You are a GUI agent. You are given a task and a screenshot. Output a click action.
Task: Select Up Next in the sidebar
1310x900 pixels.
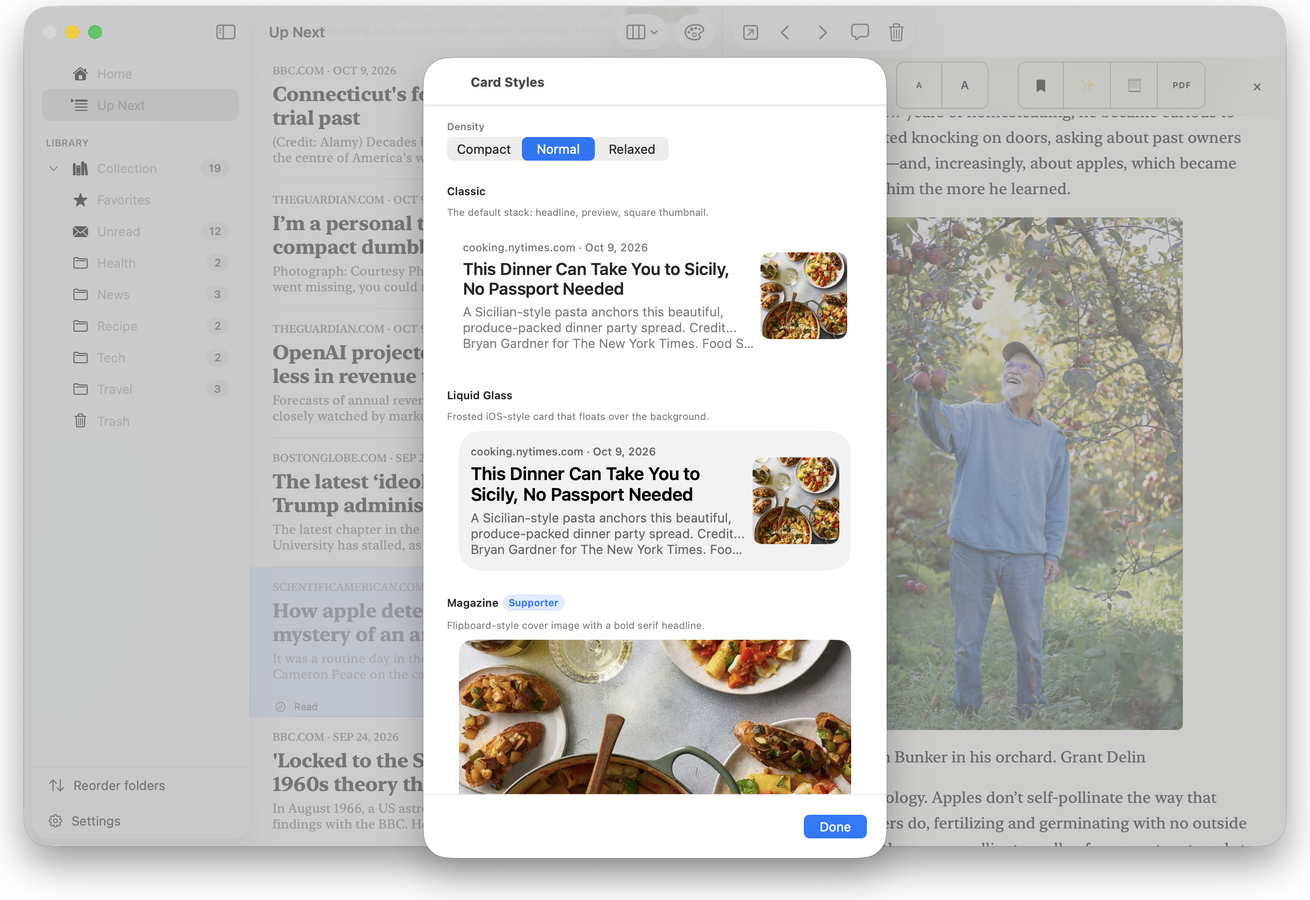pos(140,105)
